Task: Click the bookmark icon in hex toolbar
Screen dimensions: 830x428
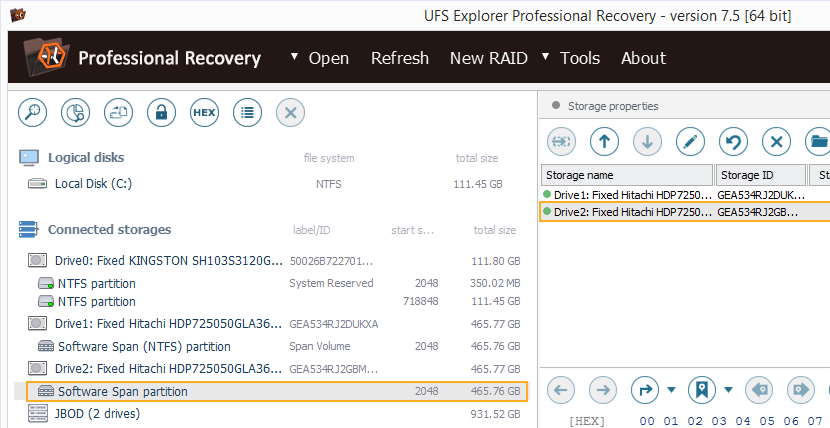Action: [x=702, y=390]
